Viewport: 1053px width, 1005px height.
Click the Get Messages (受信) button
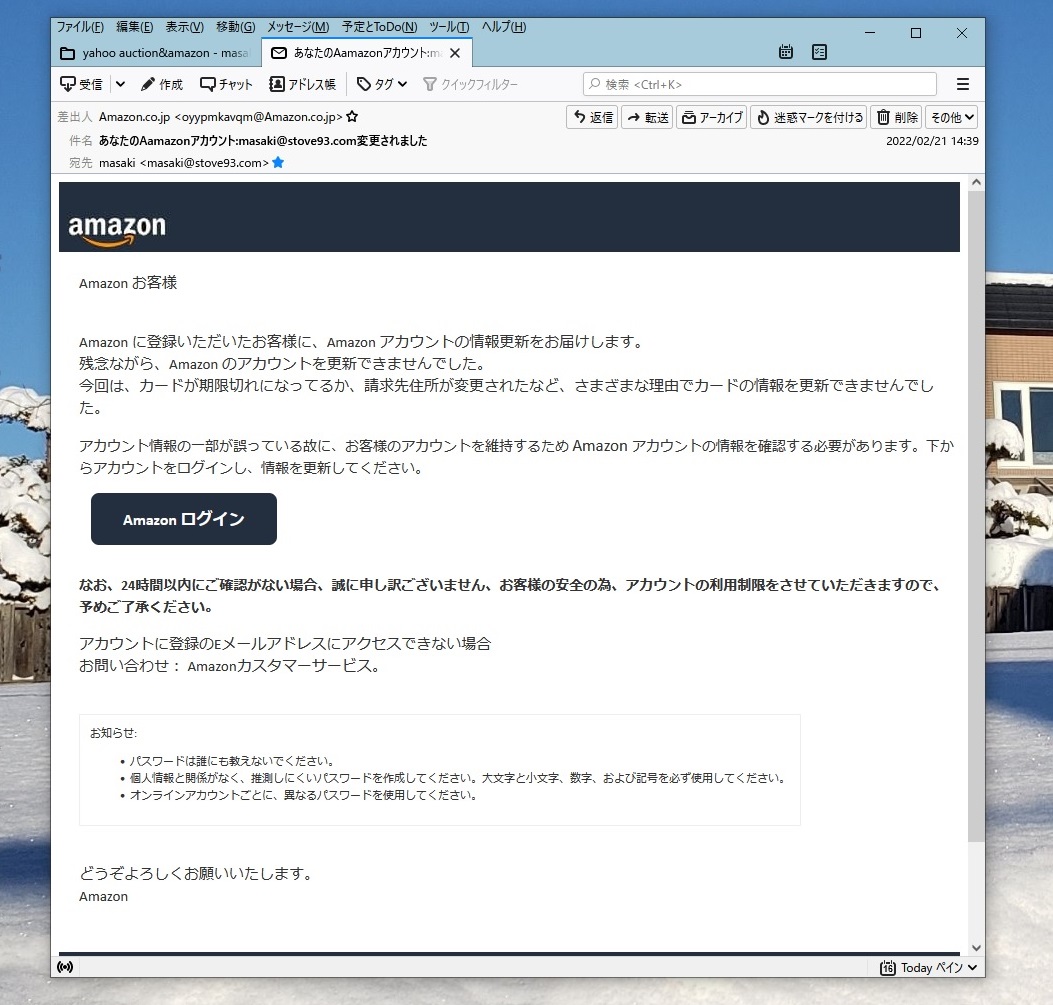pyautogui.click(x=82, y=84)
